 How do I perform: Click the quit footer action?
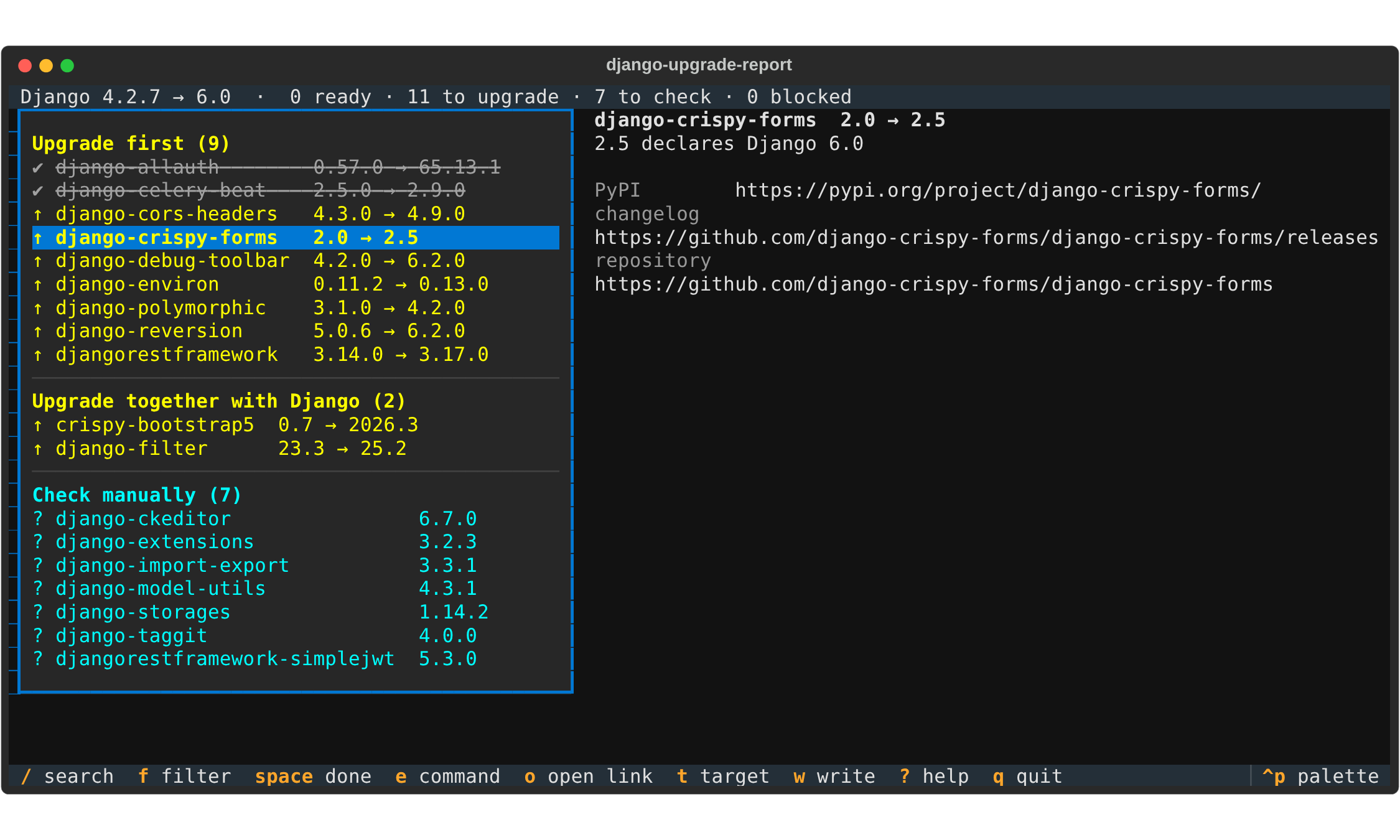(x=1028, y=777)
